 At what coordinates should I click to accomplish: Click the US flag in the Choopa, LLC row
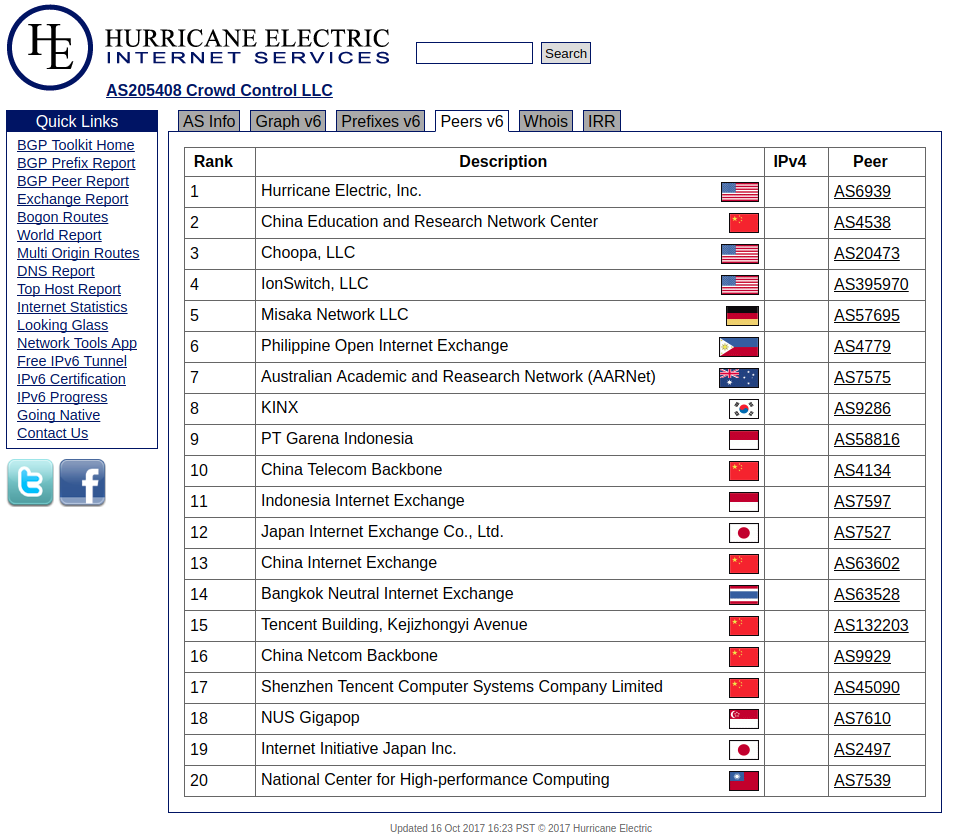pos(740,254)
